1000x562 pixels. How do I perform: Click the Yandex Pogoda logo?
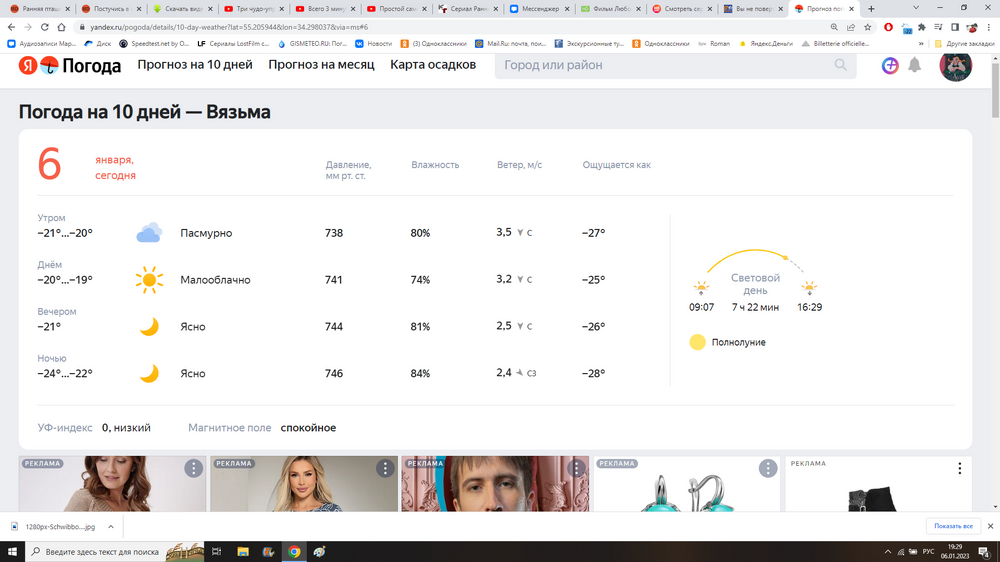point(69,66)
